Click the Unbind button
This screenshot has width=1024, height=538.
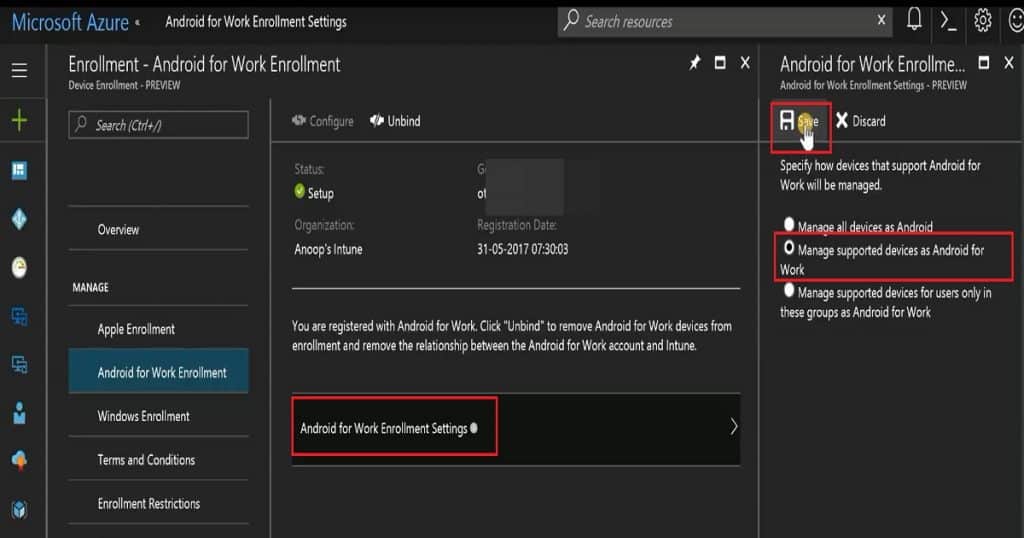395,121
